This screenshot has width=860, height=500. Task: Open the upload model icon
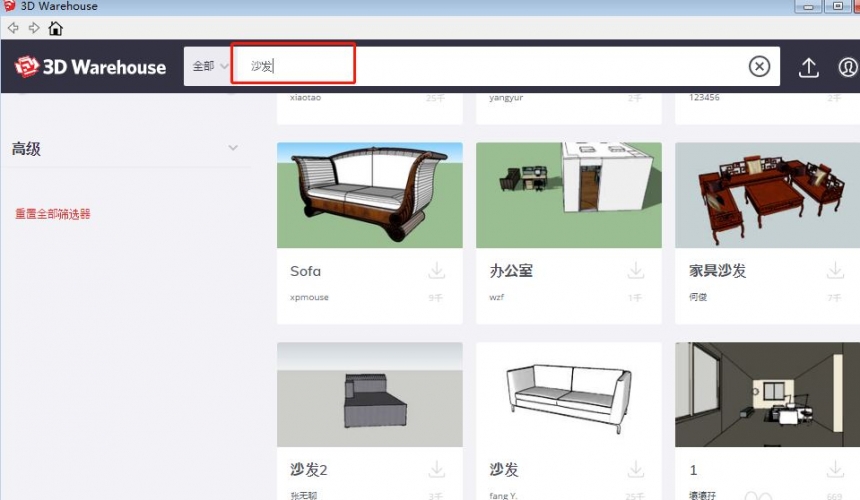pos(808,67)
